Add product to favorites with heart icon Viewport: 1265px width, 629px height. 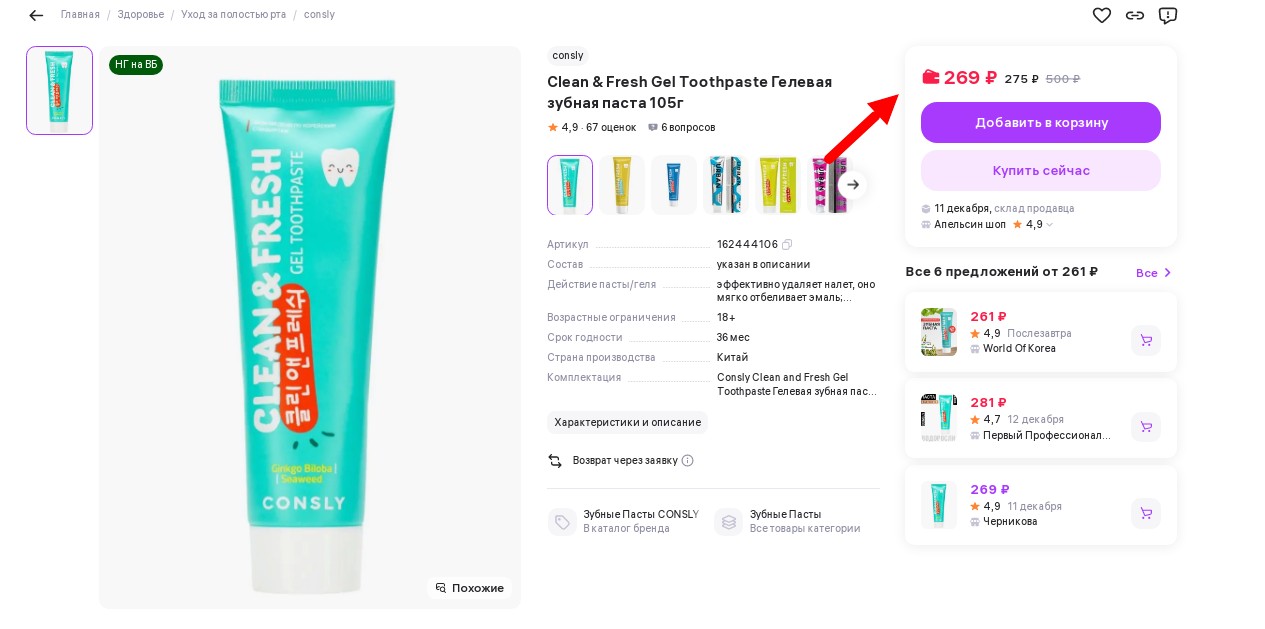point(1101,15)
